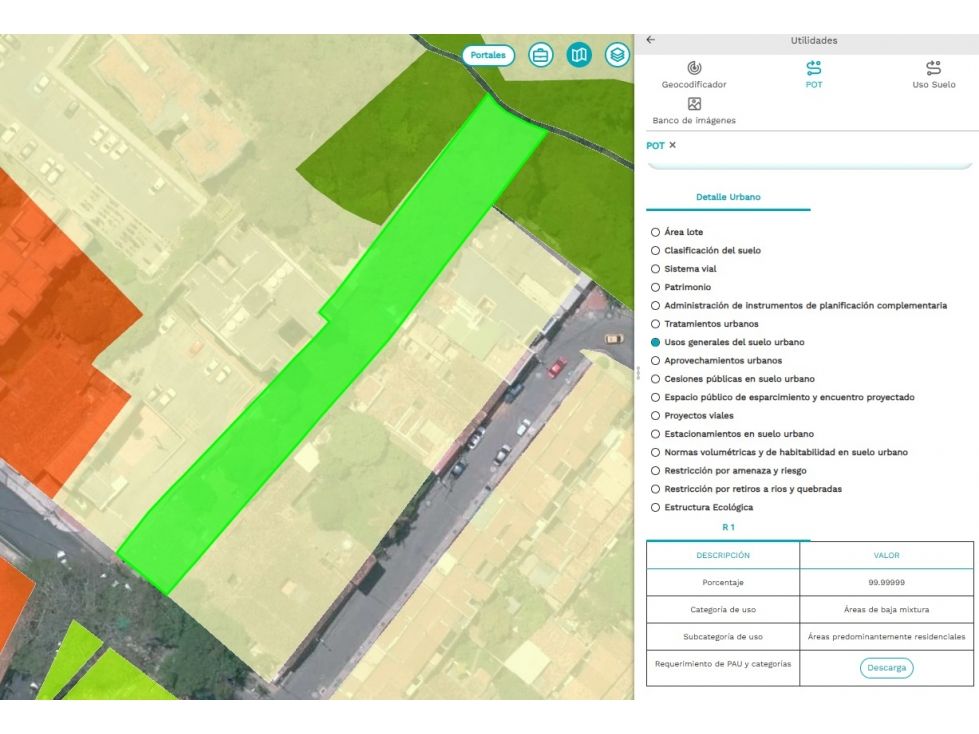Open the briefcase tools icon
Viewport: 979px width, 734px height.
click(540, 56)
